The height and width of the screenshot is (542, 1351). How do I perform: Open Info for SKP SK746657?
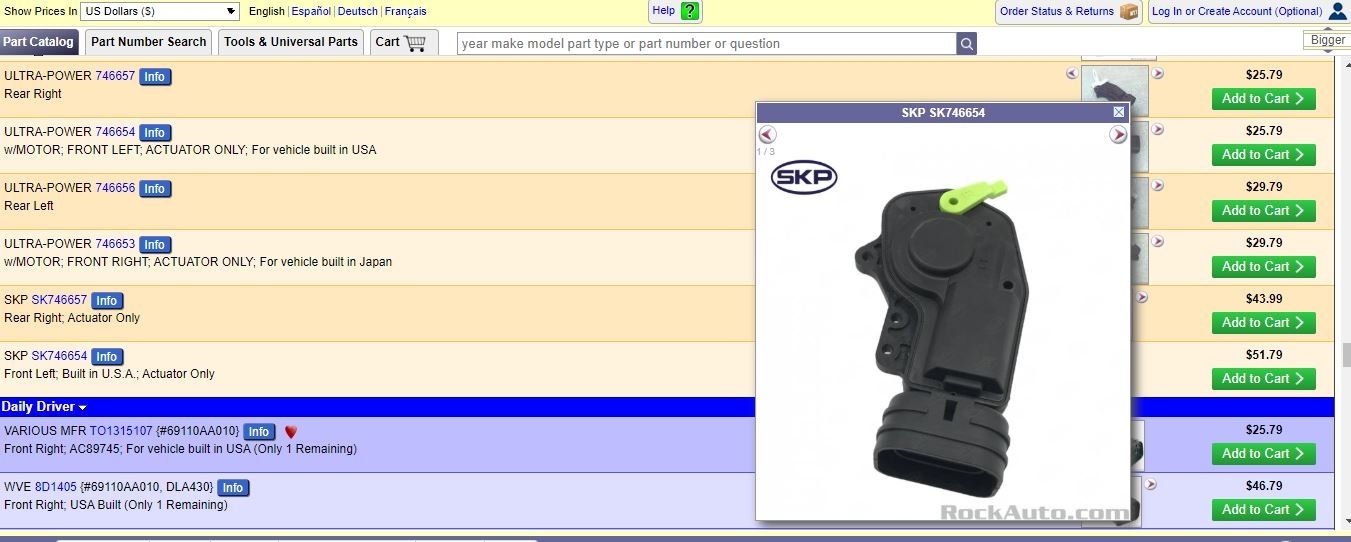[x=107, y=301]
